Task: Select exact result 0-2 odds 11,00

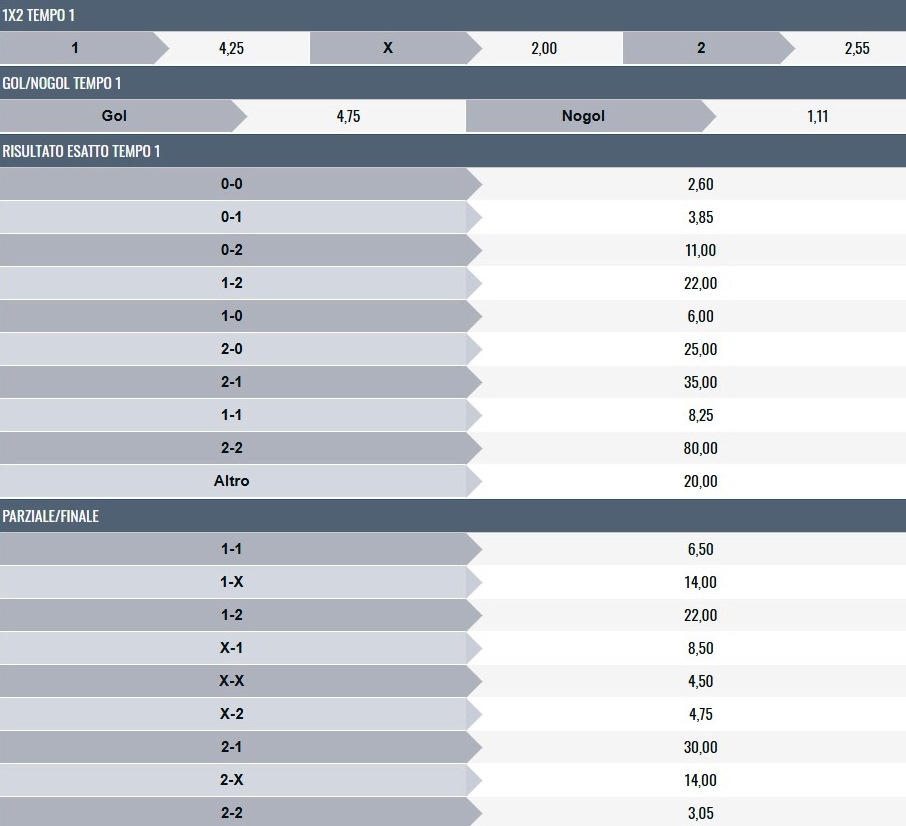Action: click(700, 250)
